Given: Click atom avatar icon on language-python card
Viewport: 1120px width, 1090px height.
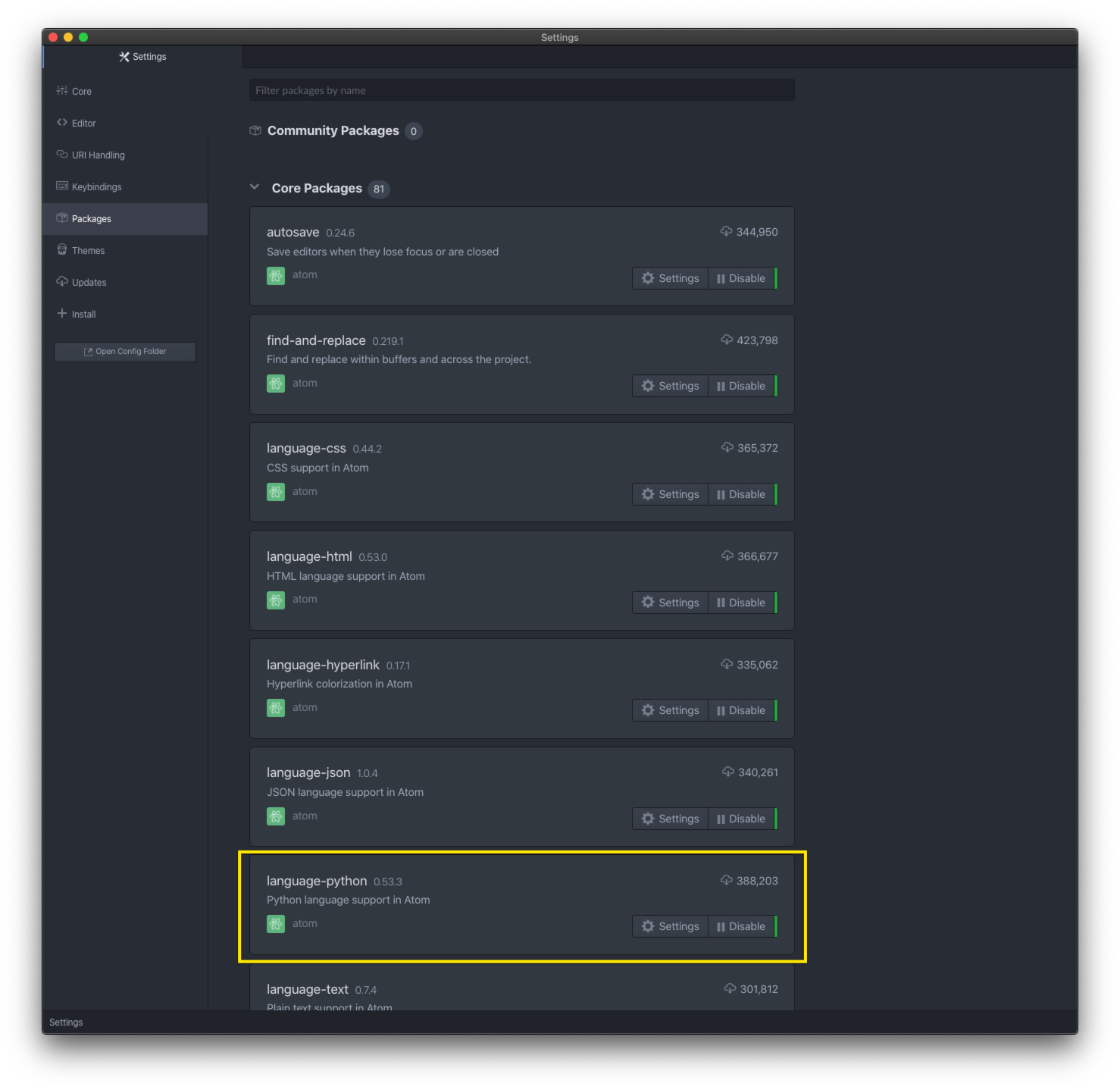Looking at the screenshot, I should (276, 924).
